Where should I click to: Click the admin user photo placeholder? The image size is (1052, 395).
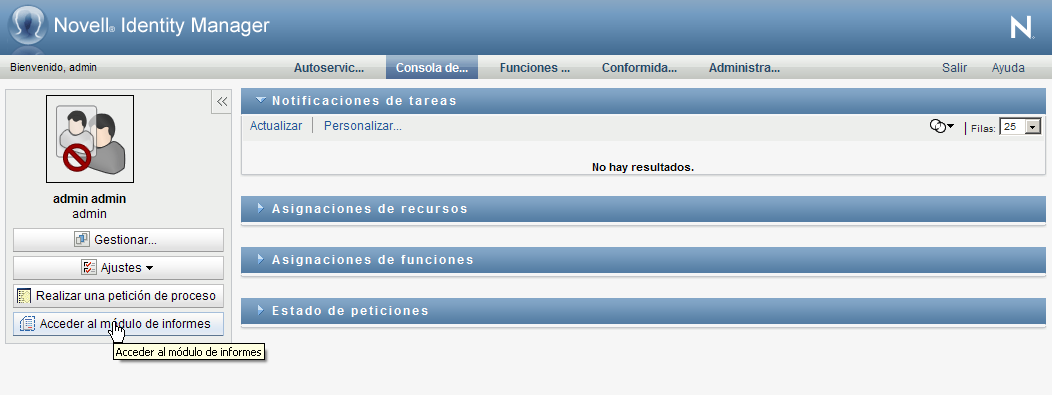90,139
